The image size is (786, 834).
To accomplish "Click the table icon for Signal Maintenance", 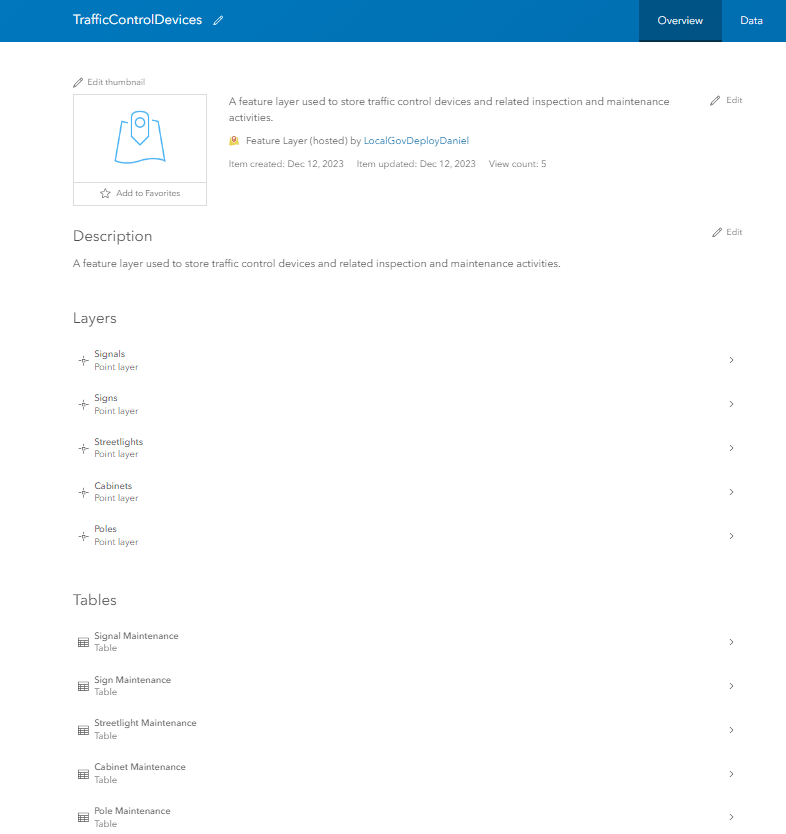I will tap(83, 643).
